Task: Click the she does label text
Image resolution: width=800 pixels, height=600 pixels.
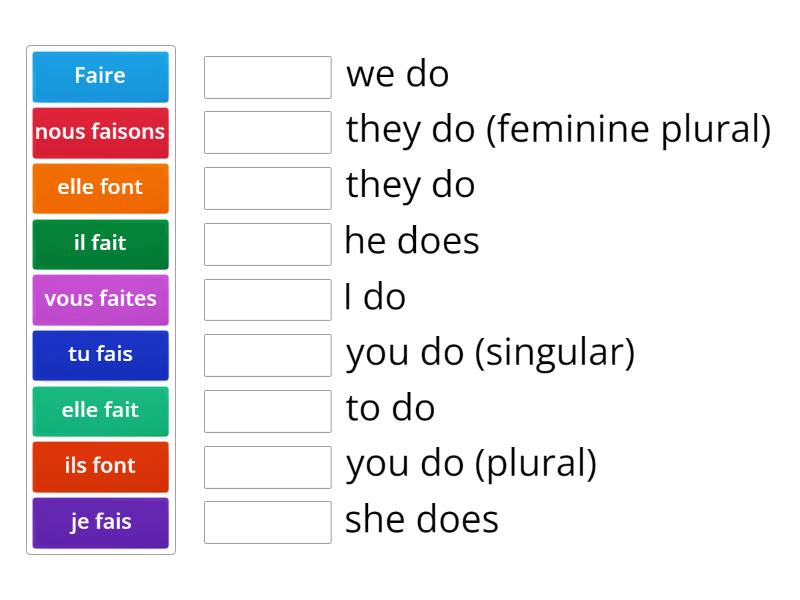Action: click(420, 519)
